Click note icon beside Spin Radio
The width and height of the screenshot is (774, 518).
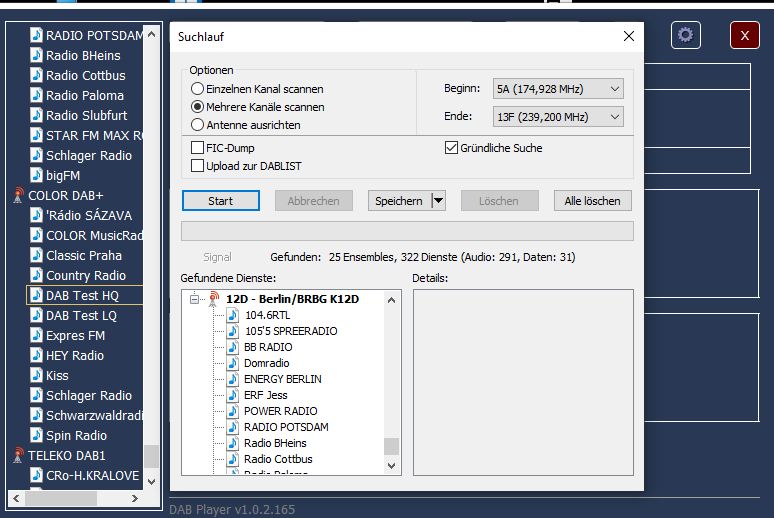pyautogui.click(x=36, y=435)
